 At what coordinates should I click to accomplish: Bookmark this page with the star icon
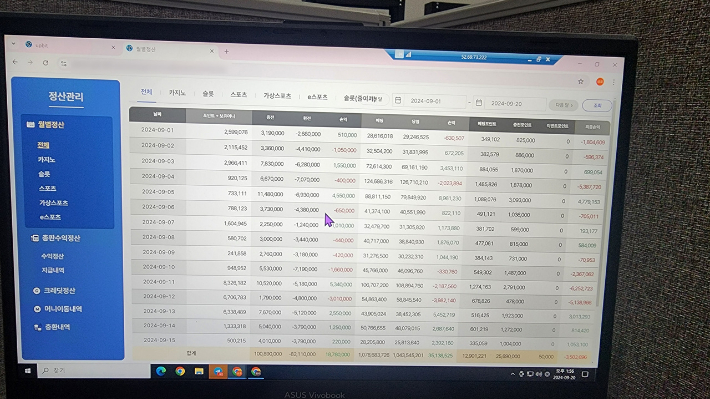click(580, 82)
